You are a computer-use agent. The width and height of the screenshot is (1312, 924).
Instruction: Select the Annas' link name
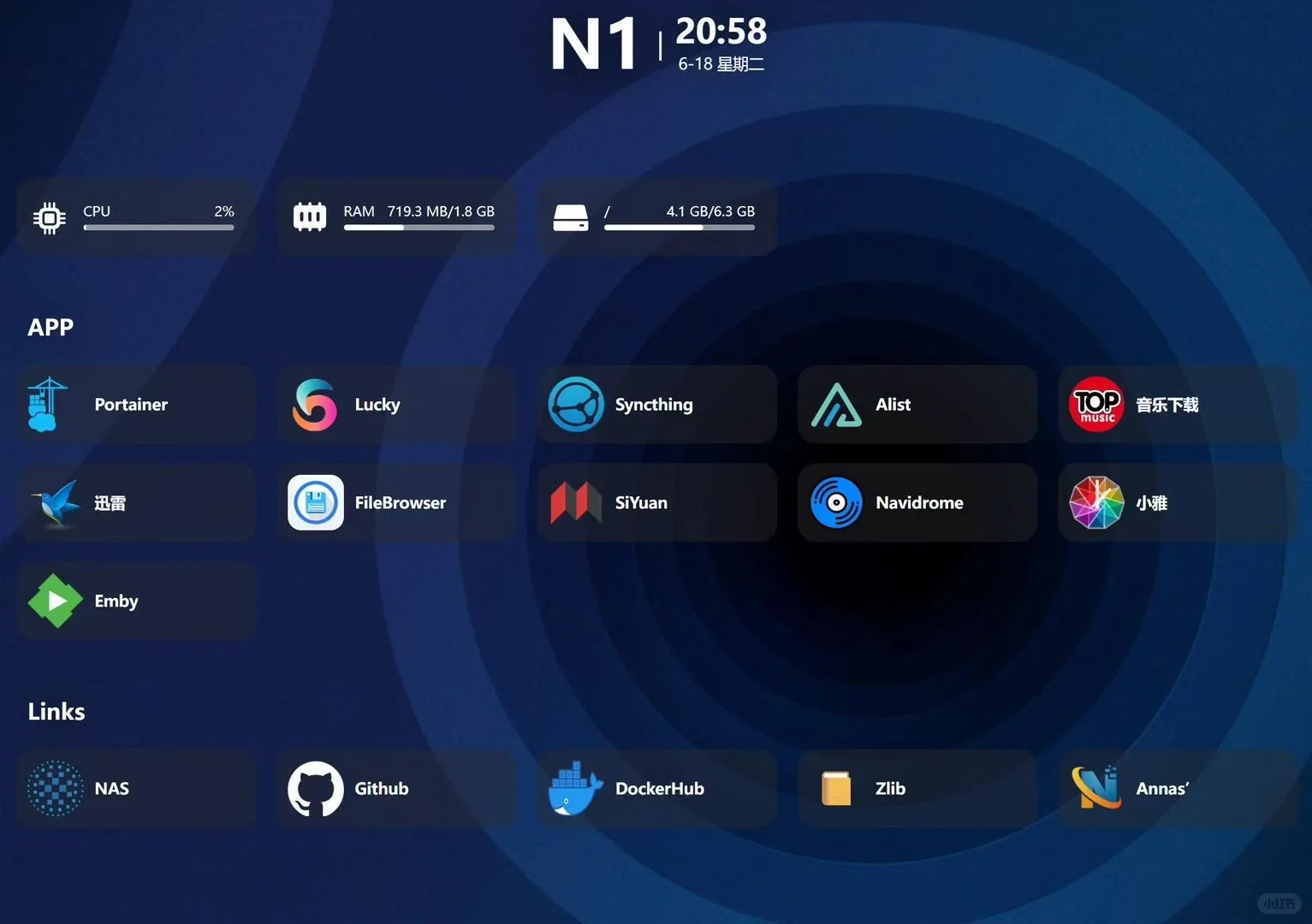point(1162,789)
